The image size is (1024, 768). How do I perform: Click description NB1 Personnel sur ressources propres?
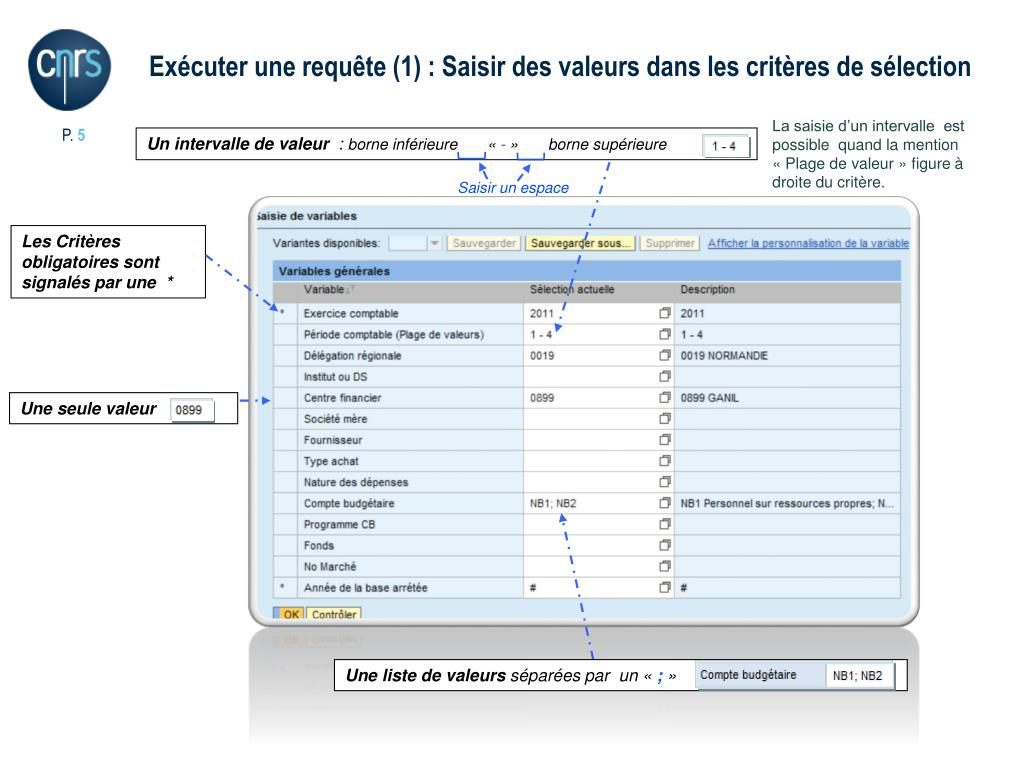tap(787, 503)
